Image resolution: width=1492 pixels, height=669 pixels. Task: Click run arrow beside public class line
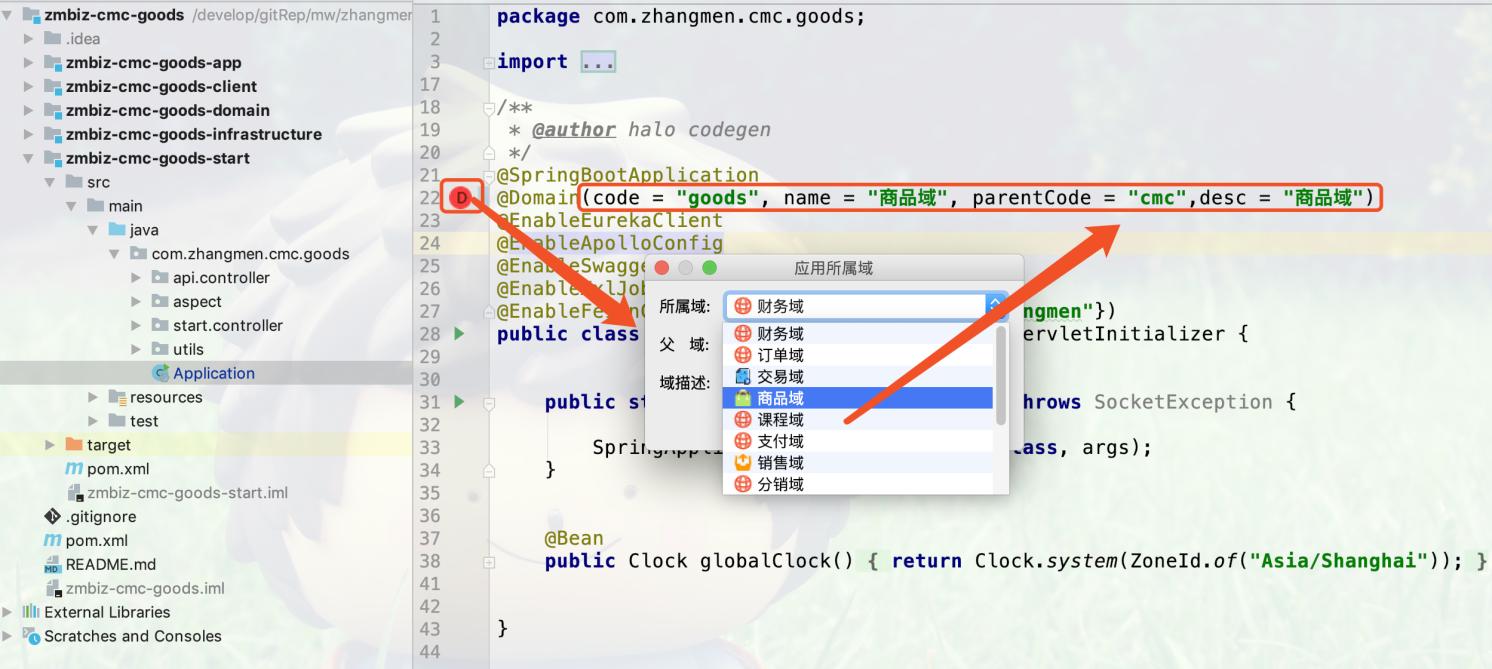click(459, 333)
